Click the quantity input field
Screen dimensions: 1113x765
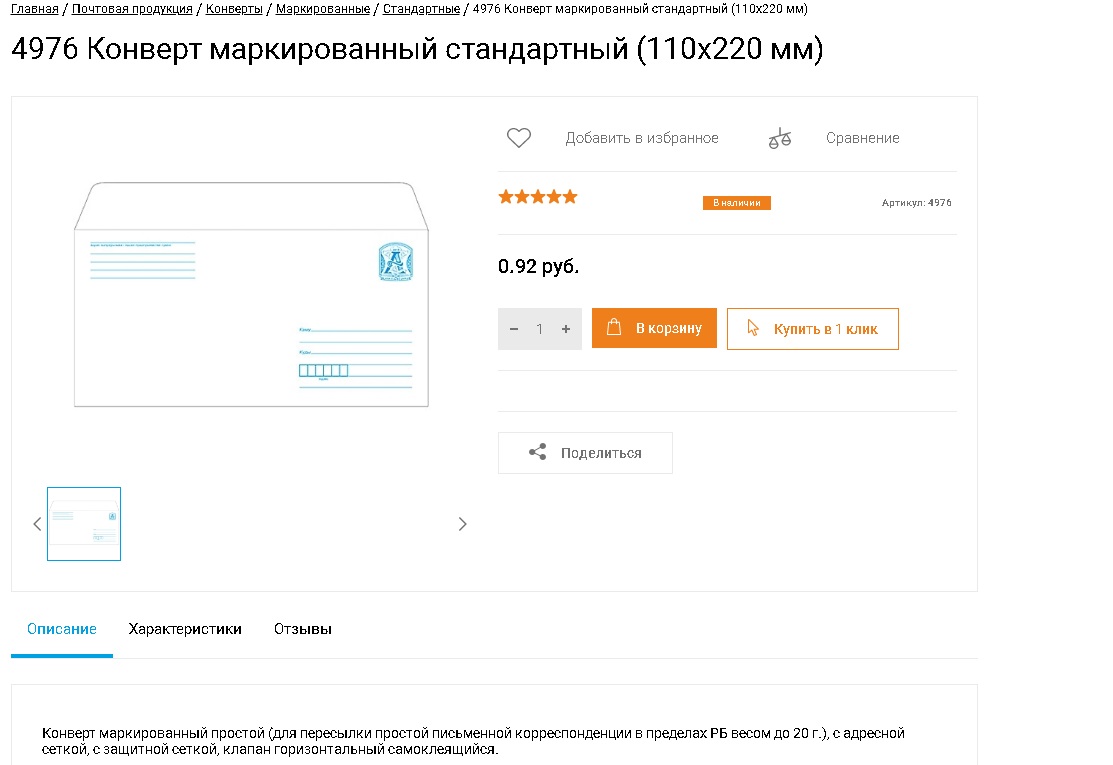coord(540,329)
